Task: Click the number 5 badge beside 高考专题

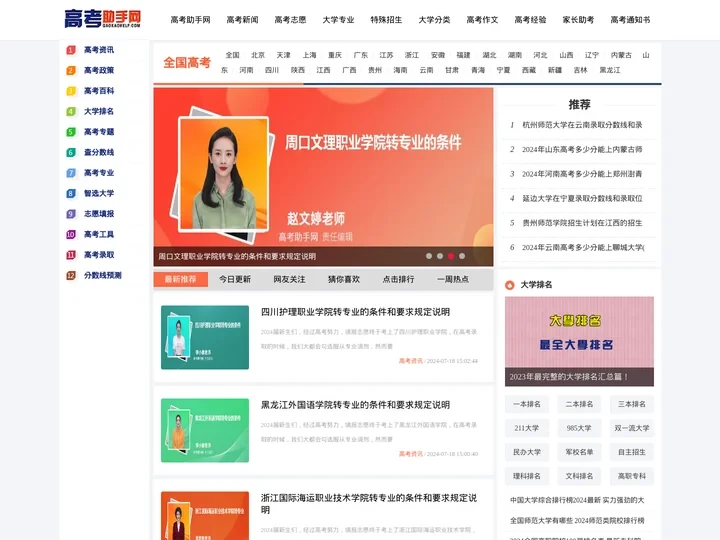Action: [71, 132]
